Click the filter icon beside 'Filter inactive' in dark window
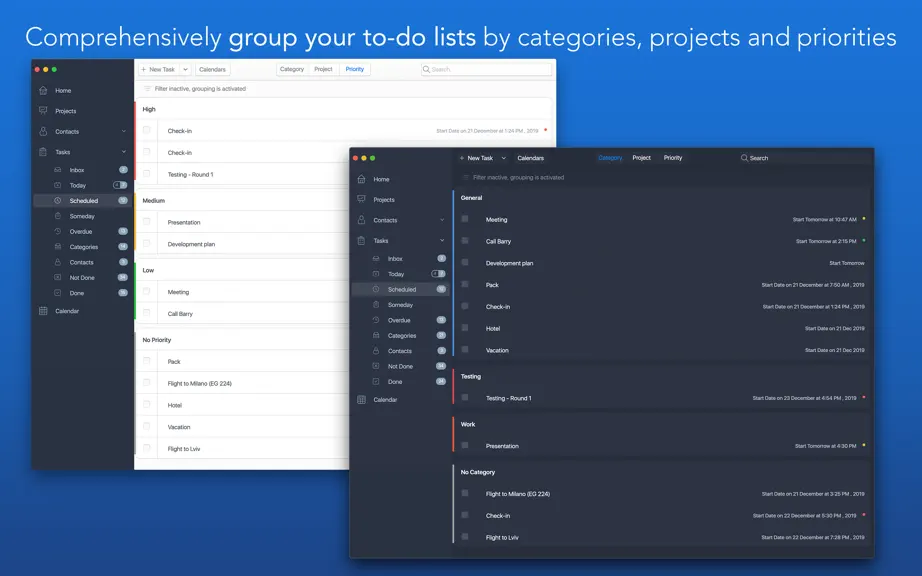 pos(466,177)
